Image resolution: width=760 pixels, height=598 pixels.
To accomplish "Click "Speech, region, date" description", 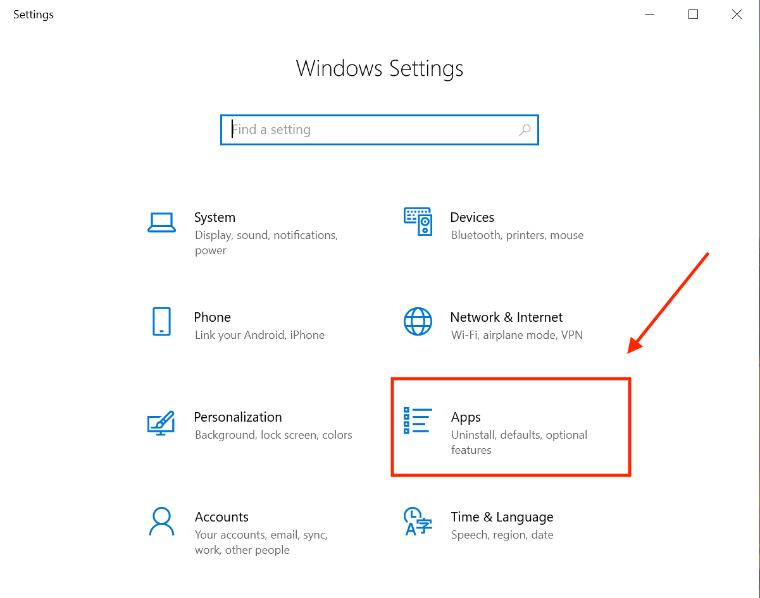I will [x=502, y=535].
